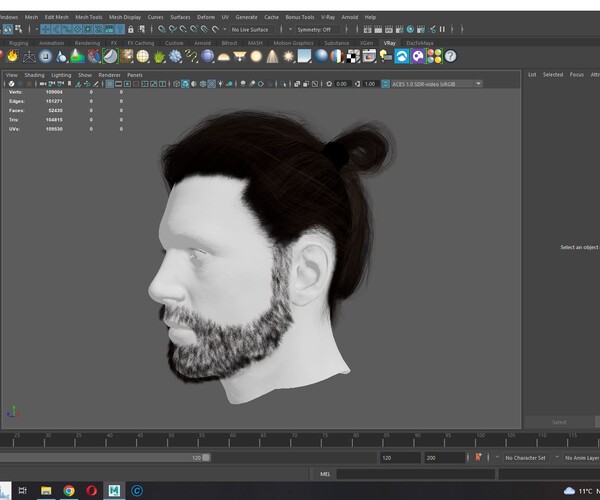The image size is (600, 500).
Task: Open the Deform menu
Action: pos(205,17)
